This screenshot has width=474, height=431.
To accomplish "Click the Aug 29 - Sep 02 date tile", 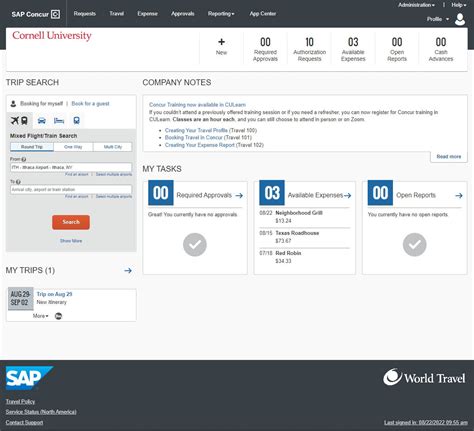I will (21, 298).
